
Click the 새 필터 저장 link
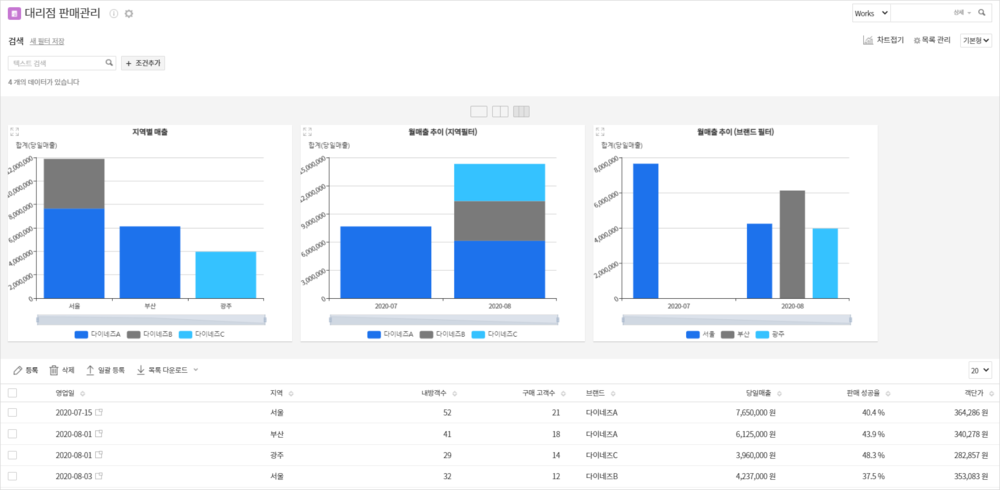[47, 41]
